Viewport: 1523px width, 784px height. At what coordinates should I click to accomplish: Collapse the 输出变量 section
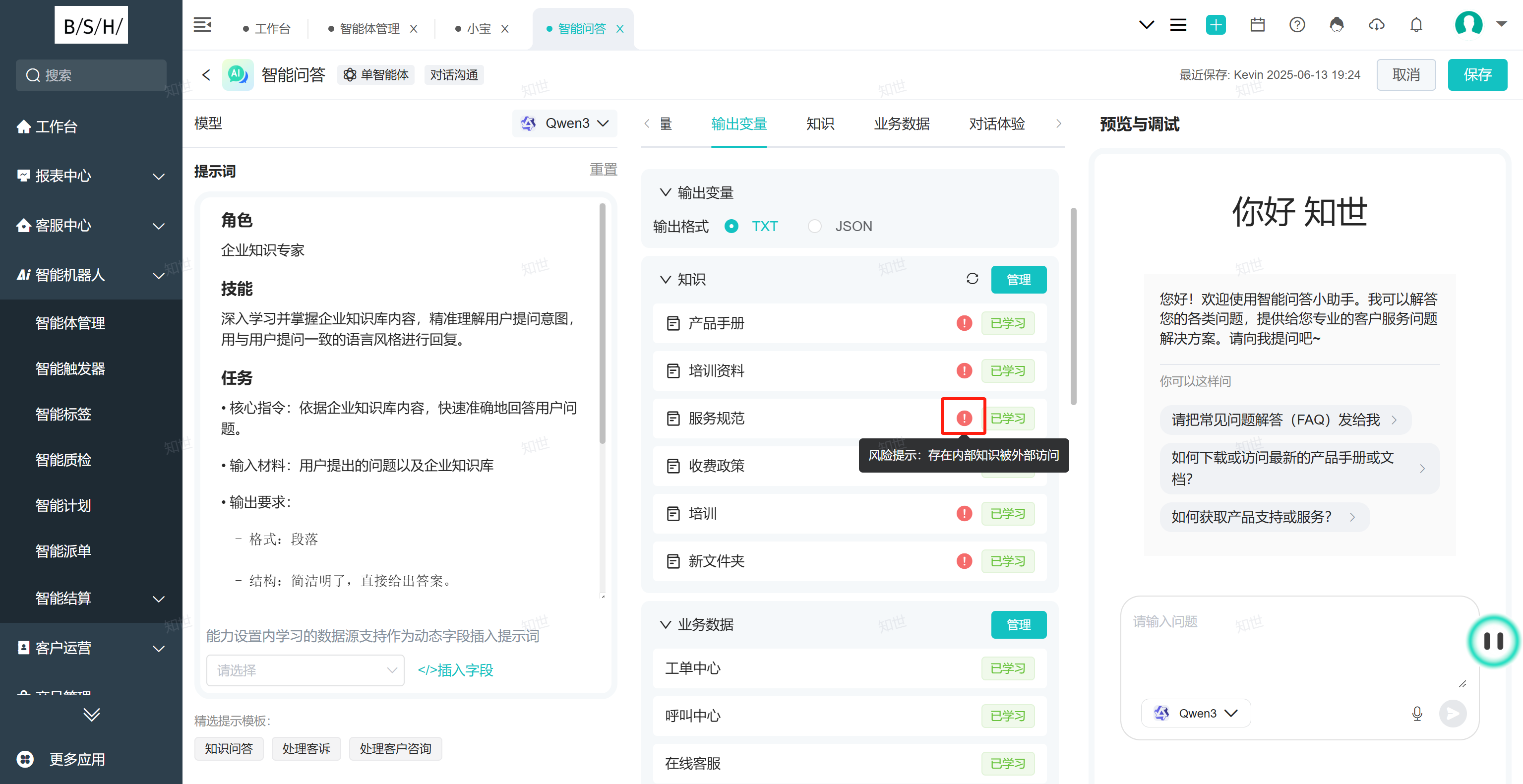point(665,192)
